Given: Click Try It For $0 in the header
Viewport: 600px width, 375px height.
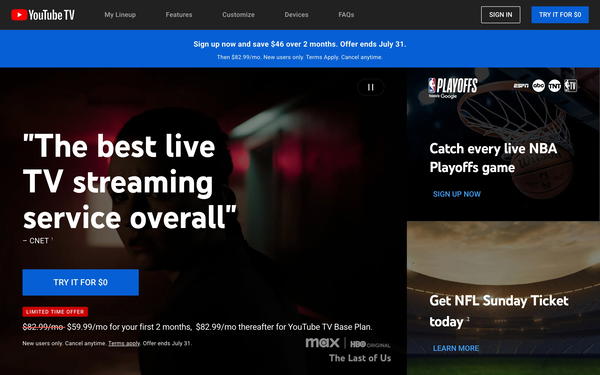Looking at the screenshot, I should (560, 15).
